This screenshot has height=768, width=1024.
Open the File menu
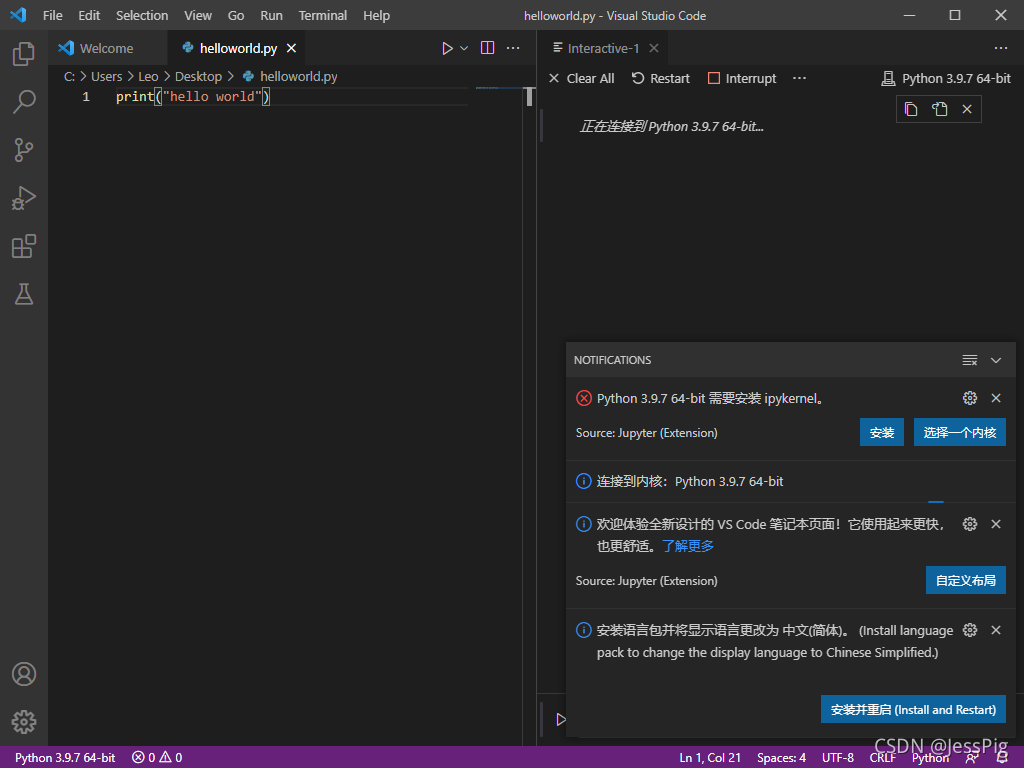point(52,15)
